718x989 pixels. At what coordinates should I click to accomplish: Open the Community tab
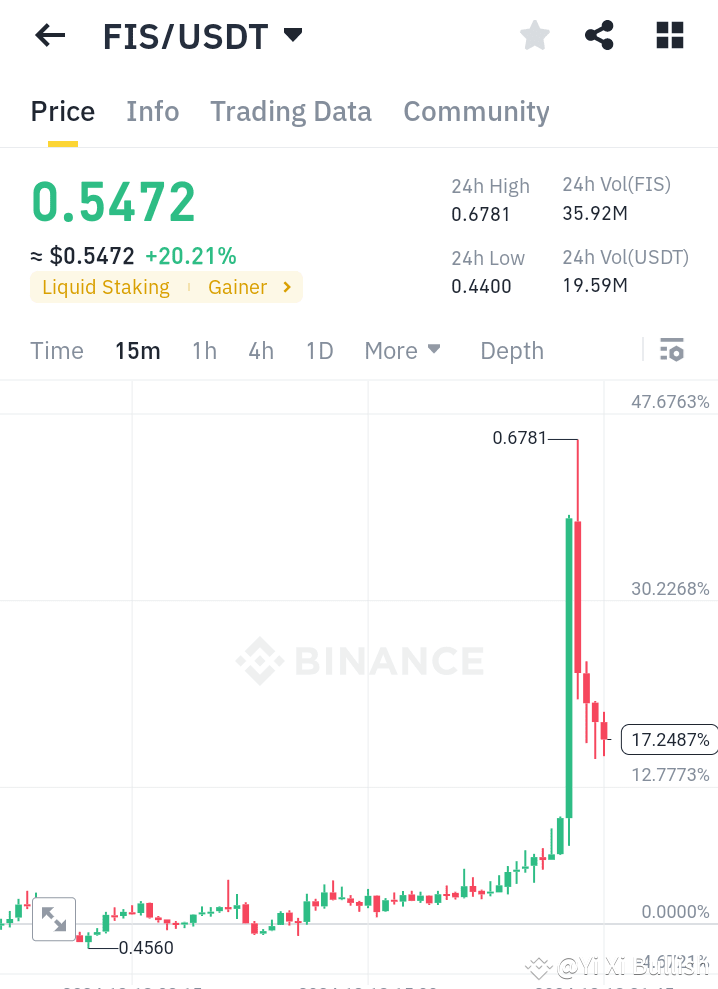(x=476, y=111)
